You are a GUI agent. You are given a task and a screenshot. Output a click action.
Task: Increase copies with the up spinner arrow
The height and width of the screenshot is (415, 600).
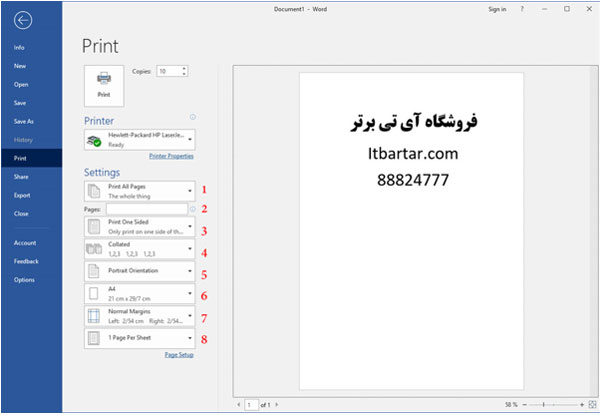(184, 68)
